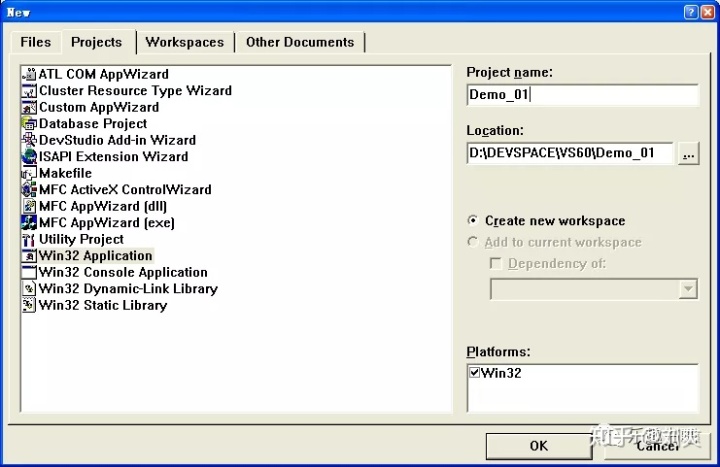Confirm with the OK button

click(539, 446)
